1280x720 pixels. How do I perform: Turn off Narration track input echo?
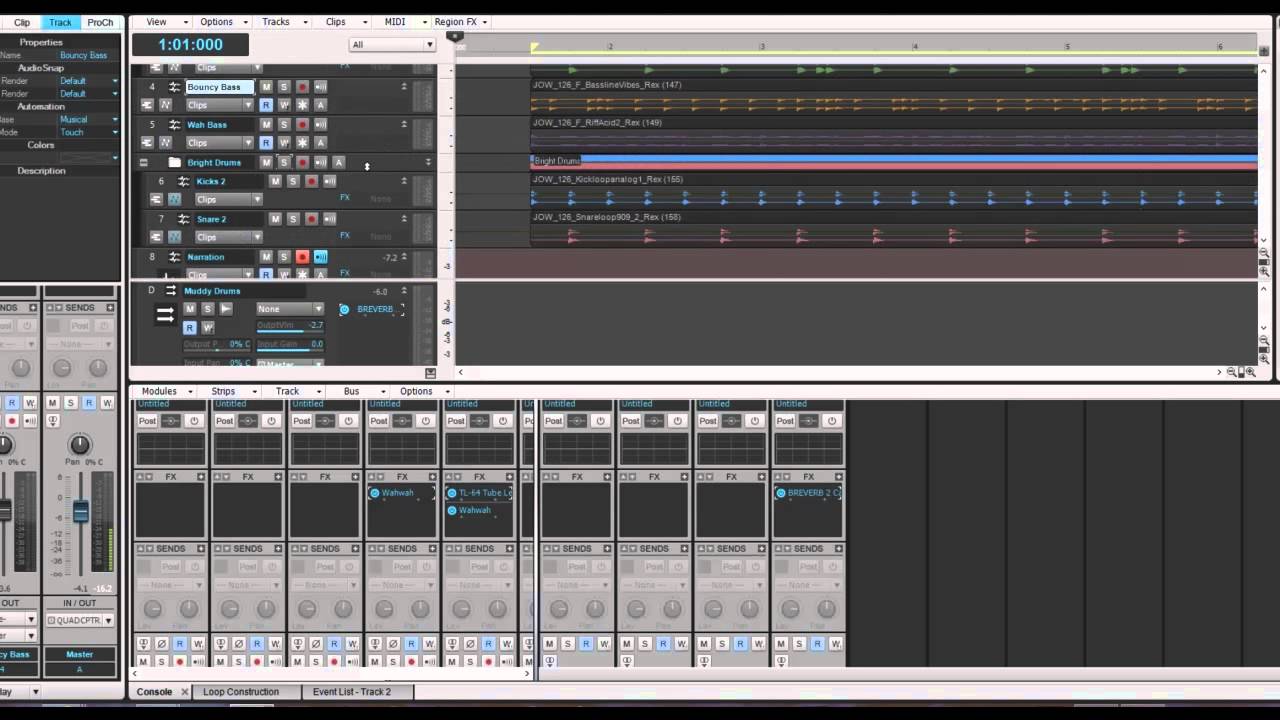tap(321, 257)
